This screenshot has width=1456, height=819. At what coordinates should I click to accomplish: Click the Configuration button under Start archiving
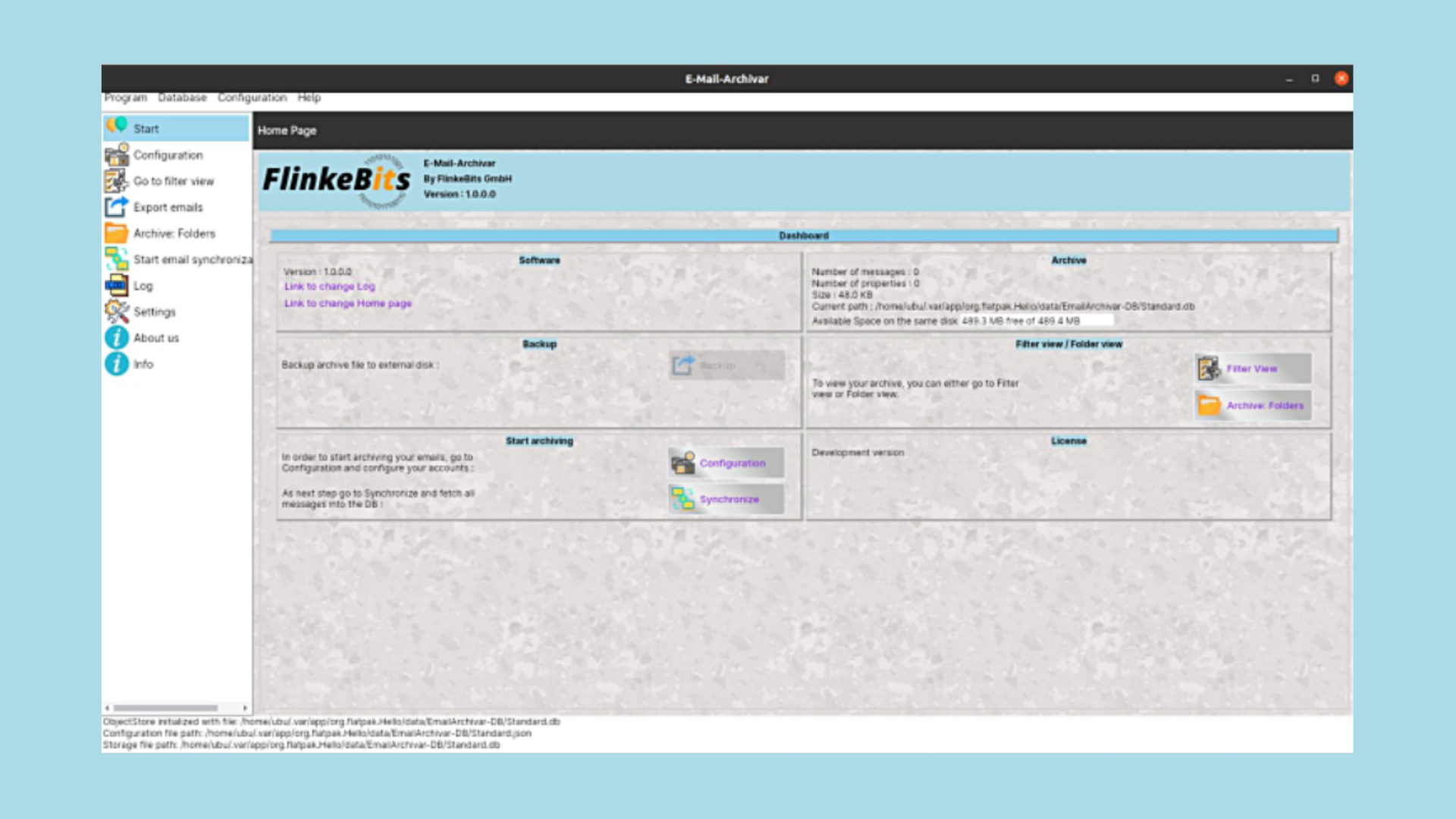[x=726, y=463]
